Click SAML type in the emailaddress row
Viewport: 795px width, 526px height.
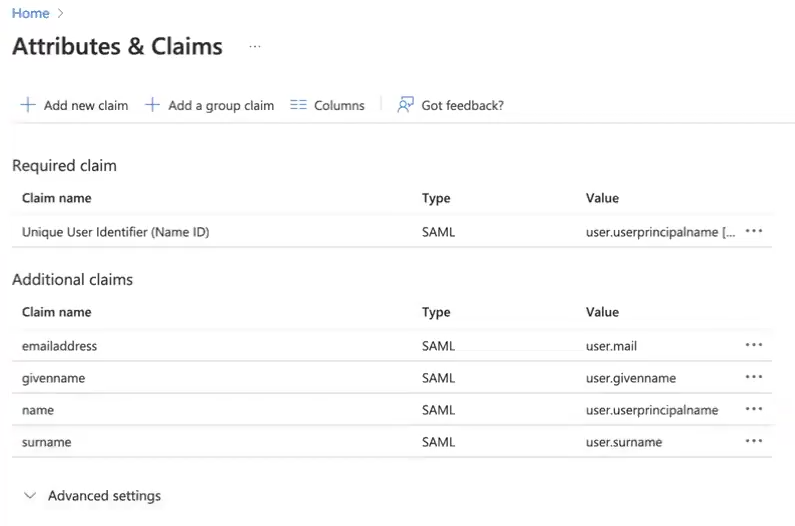coord(439,346)
